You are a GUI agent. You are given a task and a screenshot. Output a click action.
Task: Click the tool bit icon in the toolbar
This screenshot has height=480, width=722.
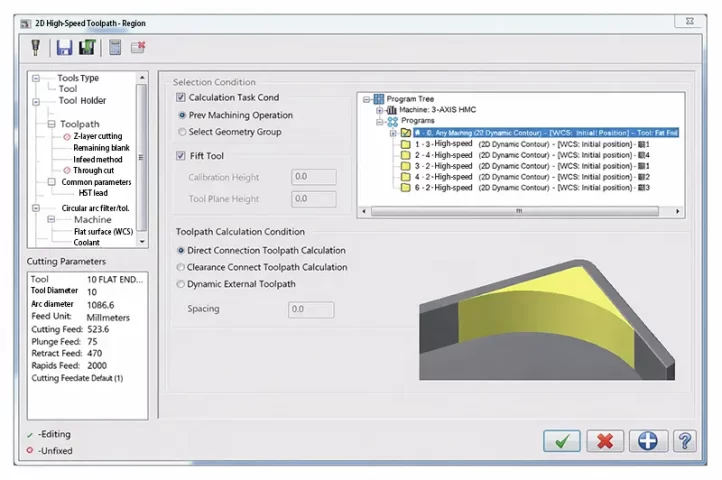[x=35, y=47]
